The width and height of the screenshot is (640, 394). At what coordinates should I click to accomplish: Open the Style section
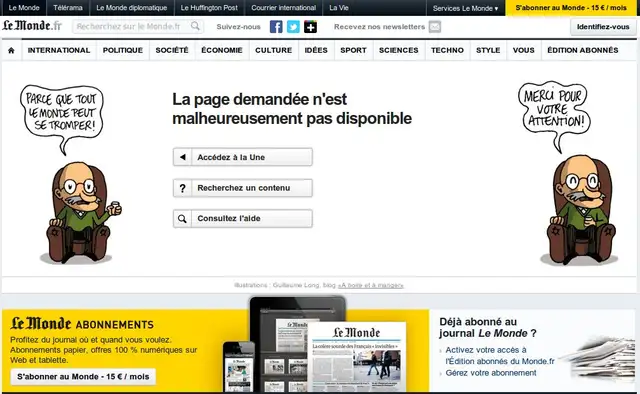[488, 50]
